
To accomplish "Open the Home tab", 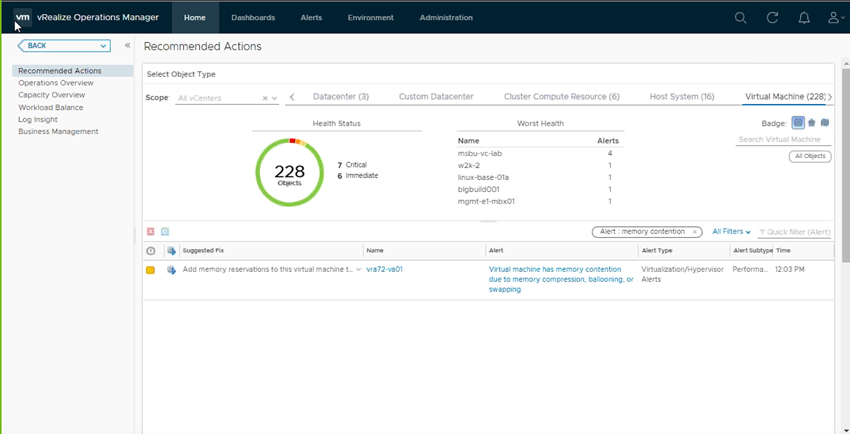I will pyautogui.click(x=195, y=17).
